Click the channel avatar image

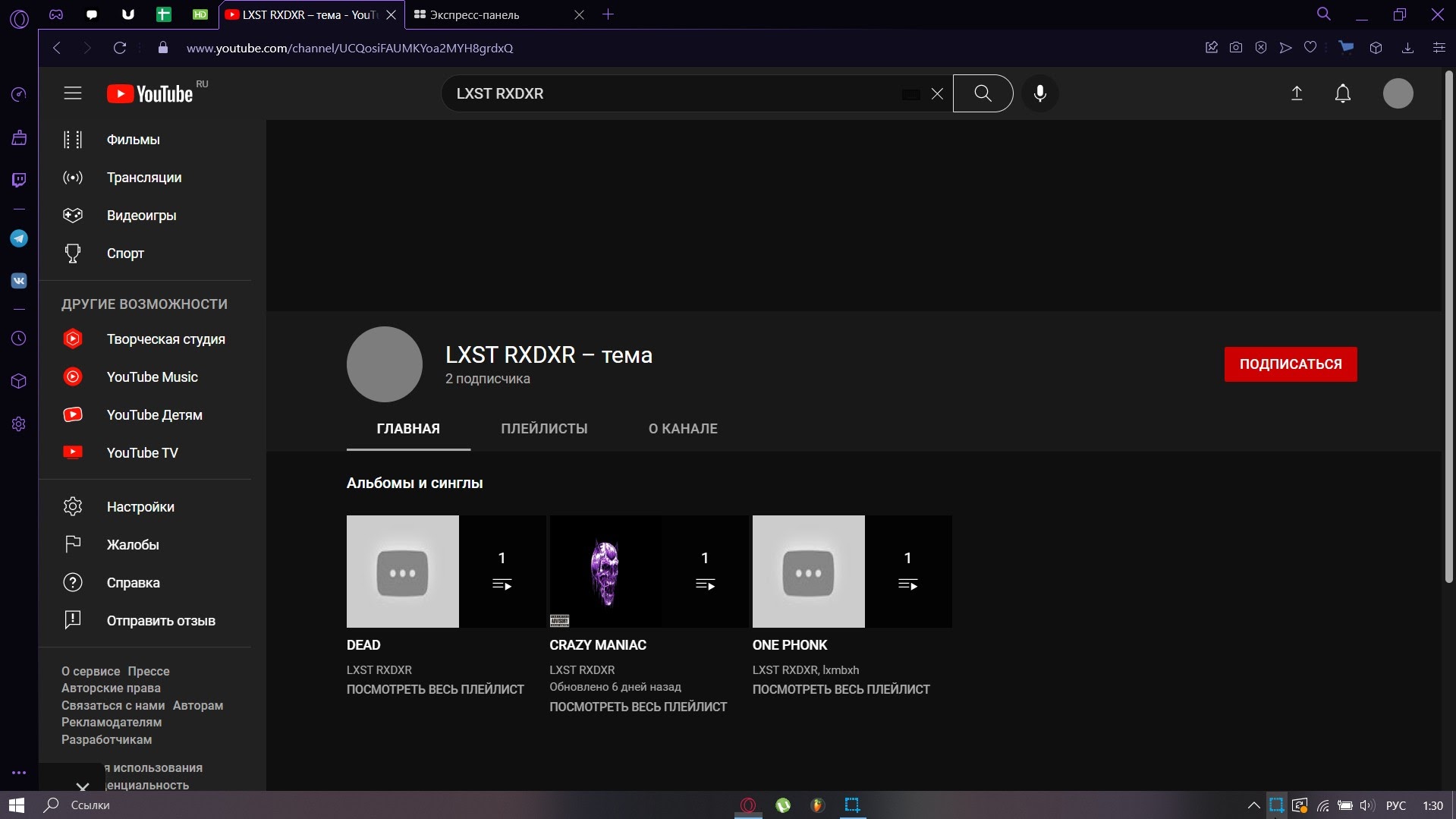tap(385, 364)
